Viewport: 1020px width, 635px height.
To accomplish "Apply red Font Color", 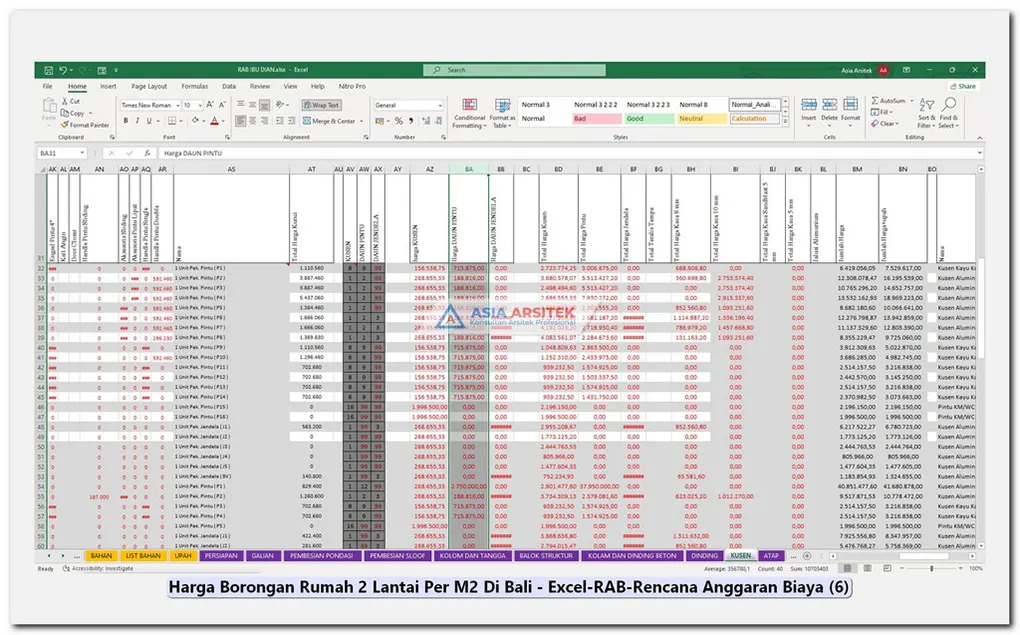I will (213, 121).
